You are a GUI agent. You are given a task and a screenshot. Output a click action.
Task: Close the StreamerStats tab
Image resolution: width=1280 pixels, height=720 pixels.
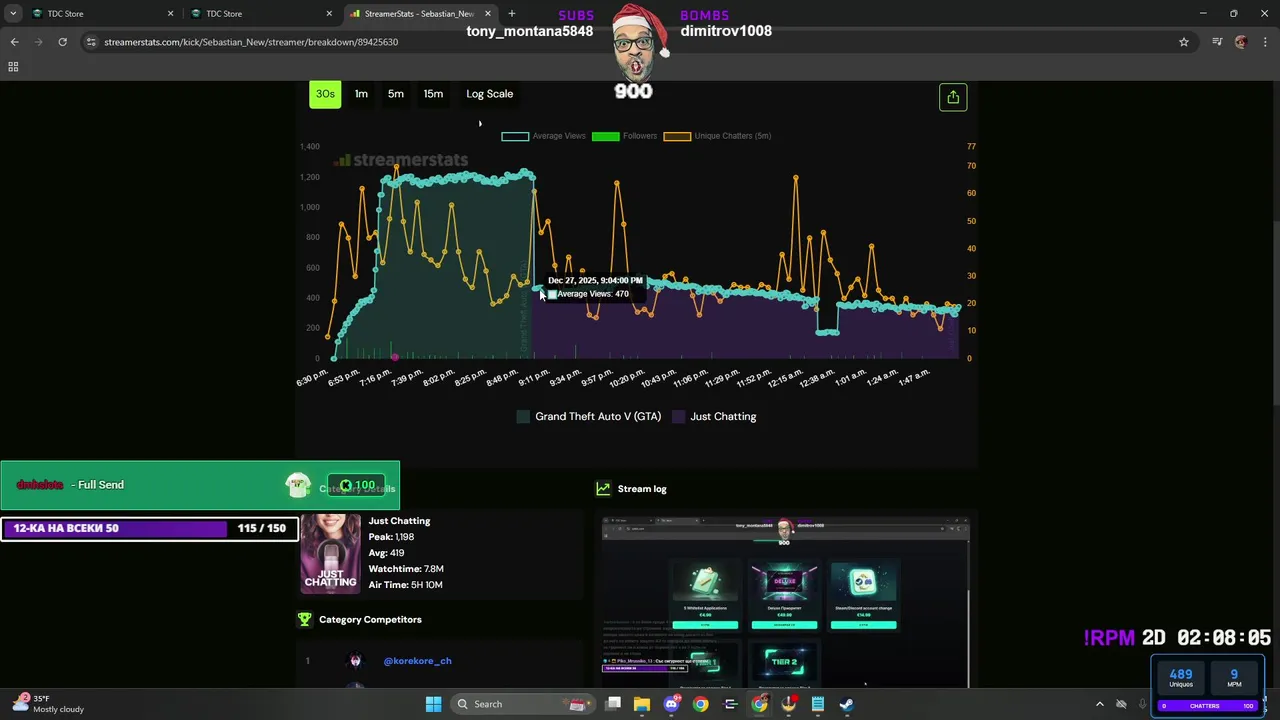489,14
